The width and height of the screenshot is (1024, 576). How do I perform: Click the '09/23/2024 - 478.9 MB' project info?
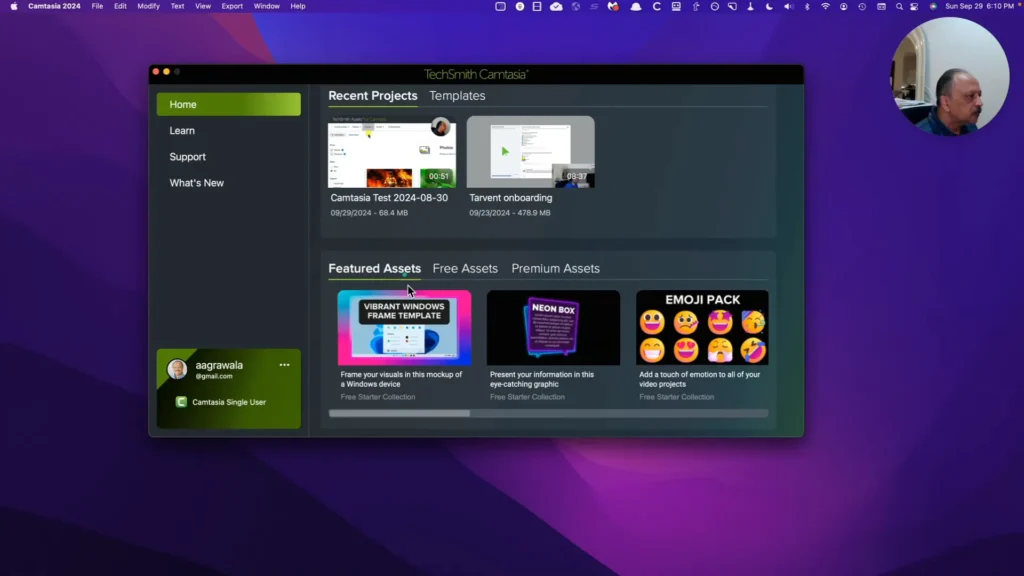tap(509, 213)
